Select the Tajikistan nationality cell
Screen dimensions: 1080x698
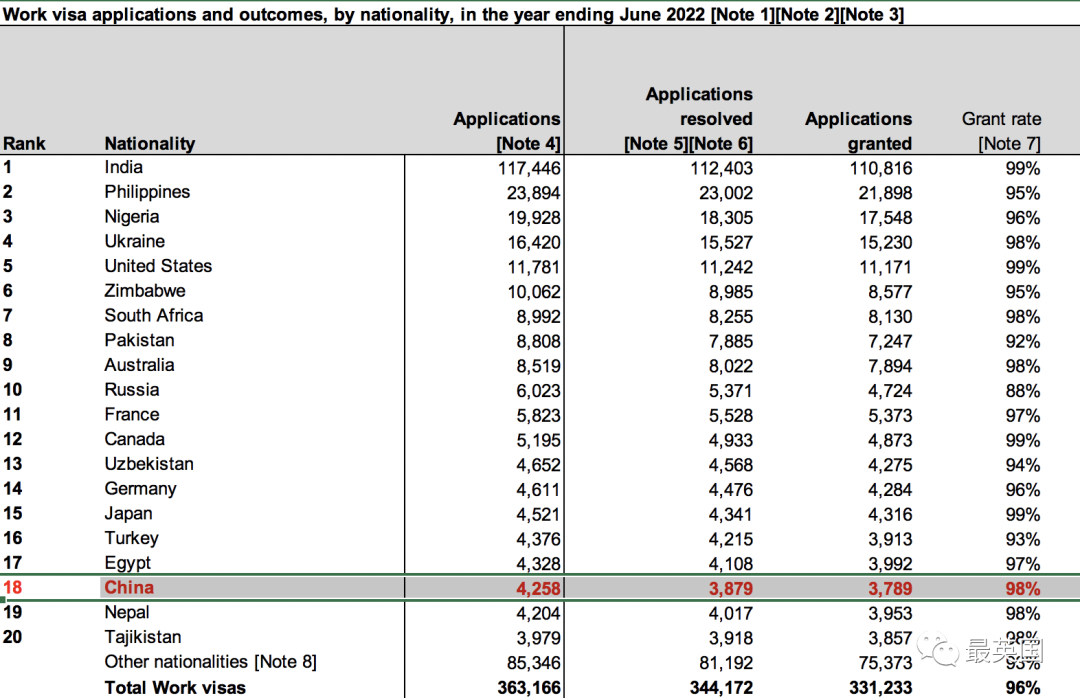(143, 637)
